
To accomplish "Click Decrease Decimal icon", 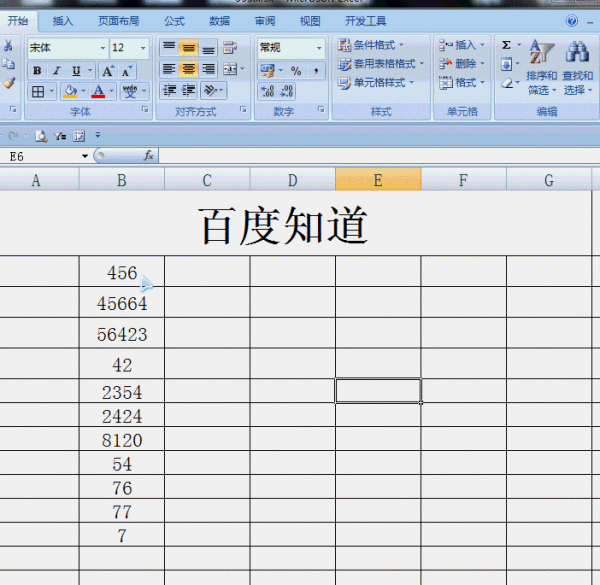I will pos(286,91).
